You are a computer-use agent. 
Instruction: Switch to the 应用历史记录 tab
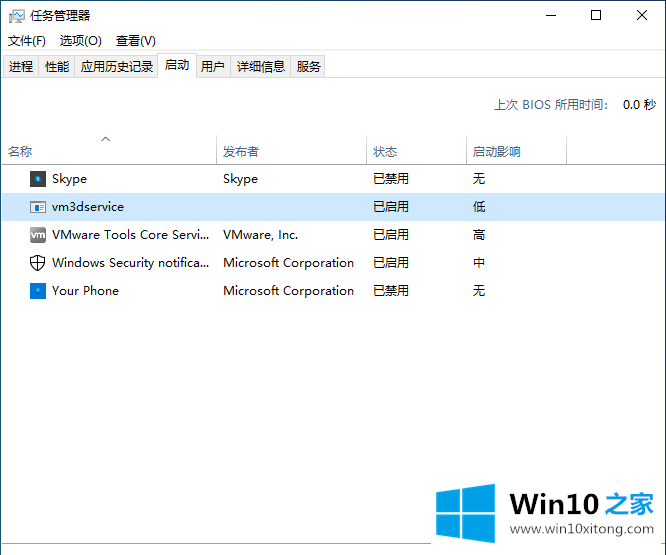[x=116, y=67]
